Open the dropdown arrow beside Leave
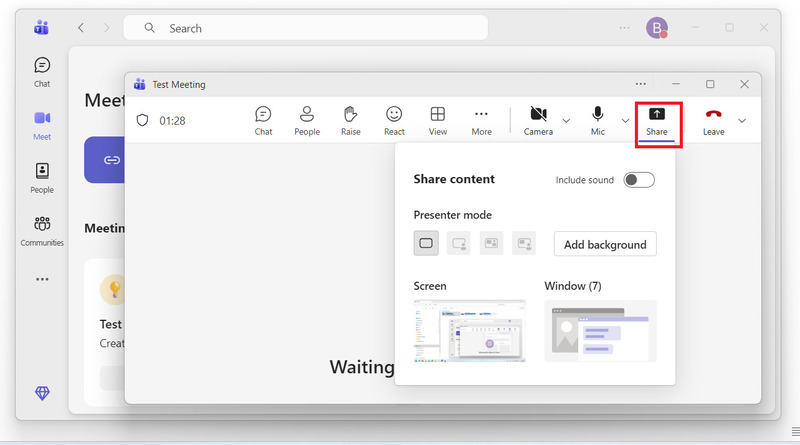The image size is (800, 445). (x=741, y=121)
